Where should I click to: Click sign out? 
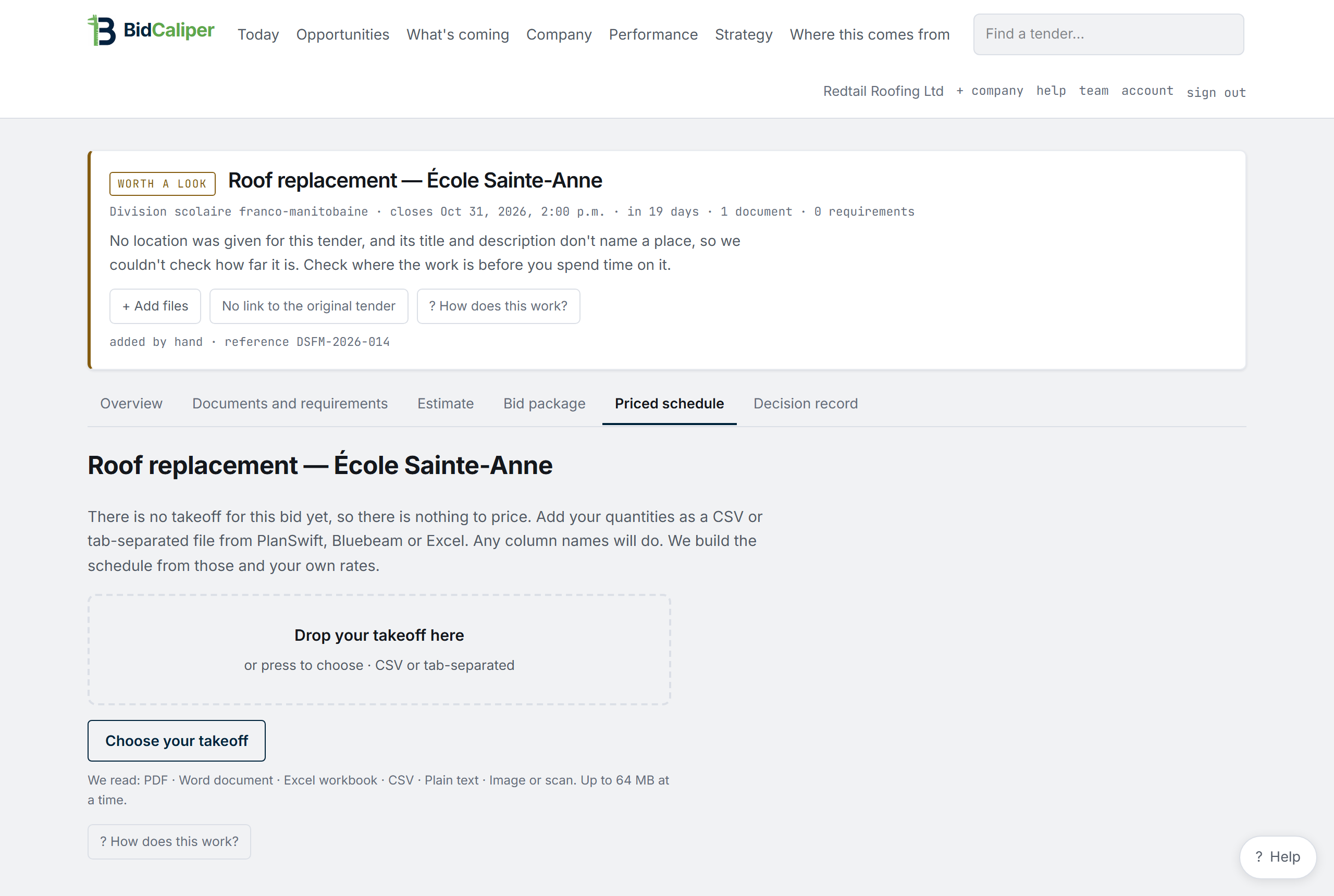coord(1216,93)
